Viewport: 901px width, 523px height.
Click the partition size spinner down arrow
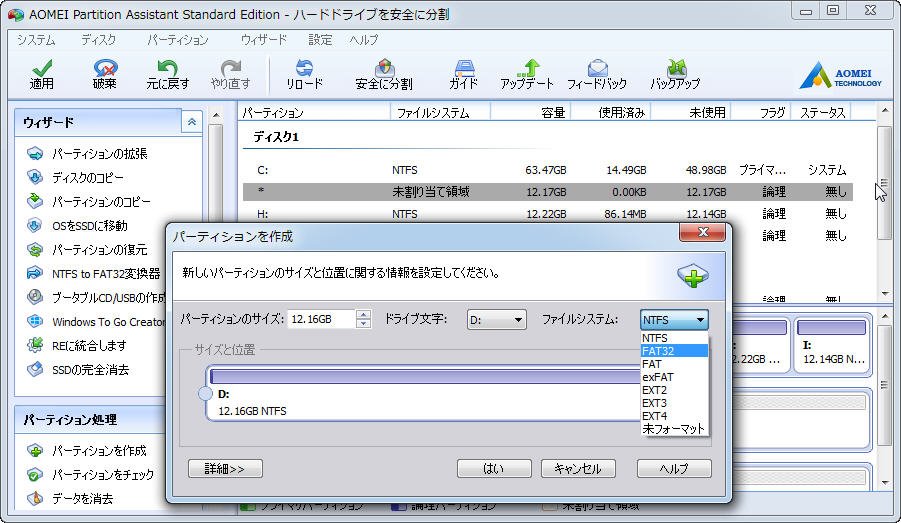coord(363,324)
